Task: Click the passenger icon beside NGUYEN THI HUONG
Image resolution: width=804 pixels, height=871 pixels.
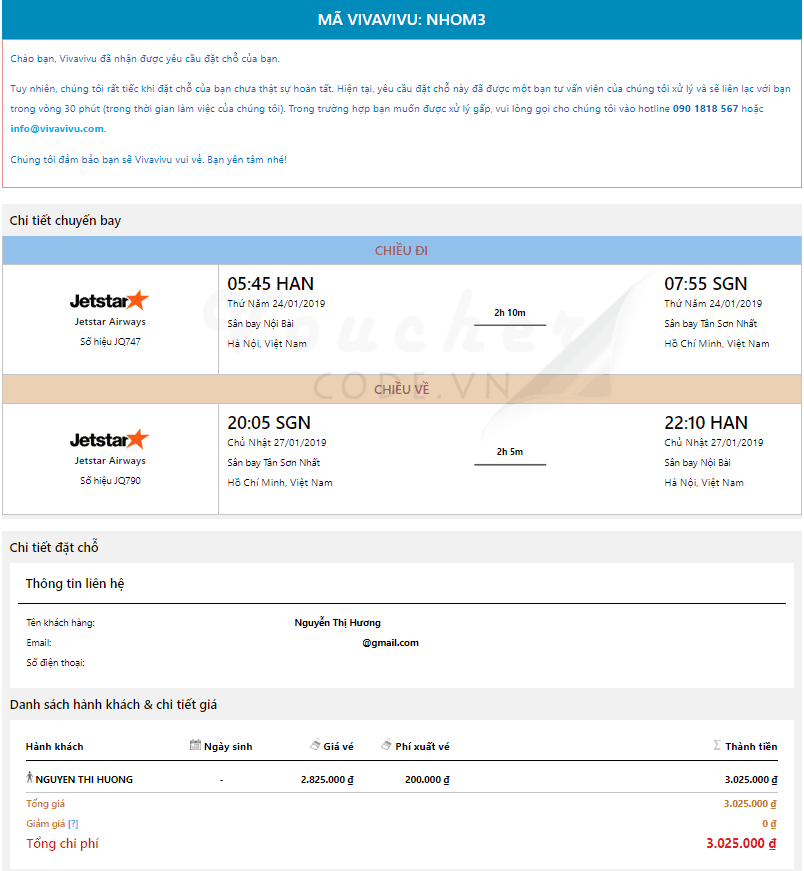Action: (x=30, y=778)
